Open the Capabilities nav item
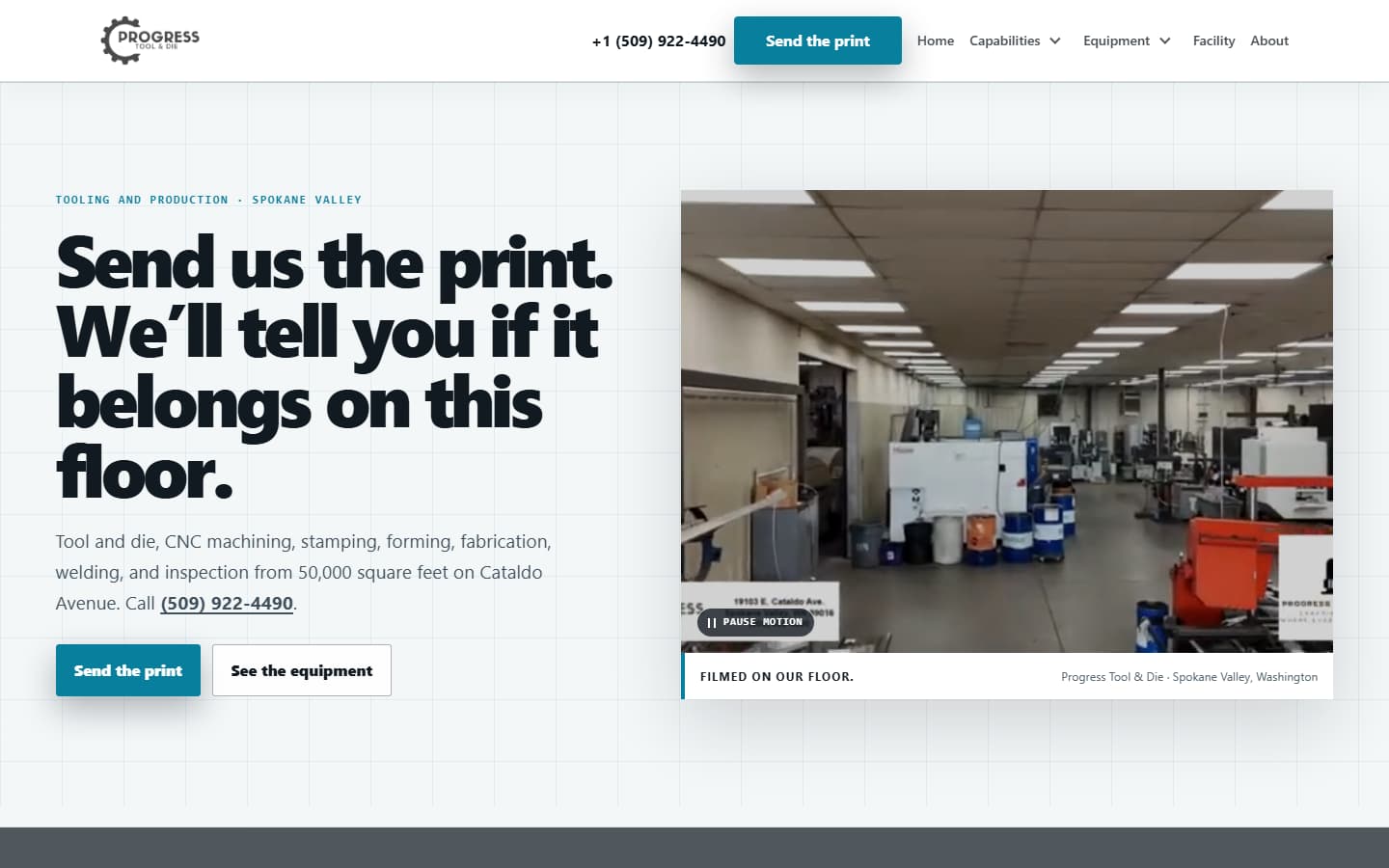The width and height of the screenshot is (1389, 868). pos(1004,41)
